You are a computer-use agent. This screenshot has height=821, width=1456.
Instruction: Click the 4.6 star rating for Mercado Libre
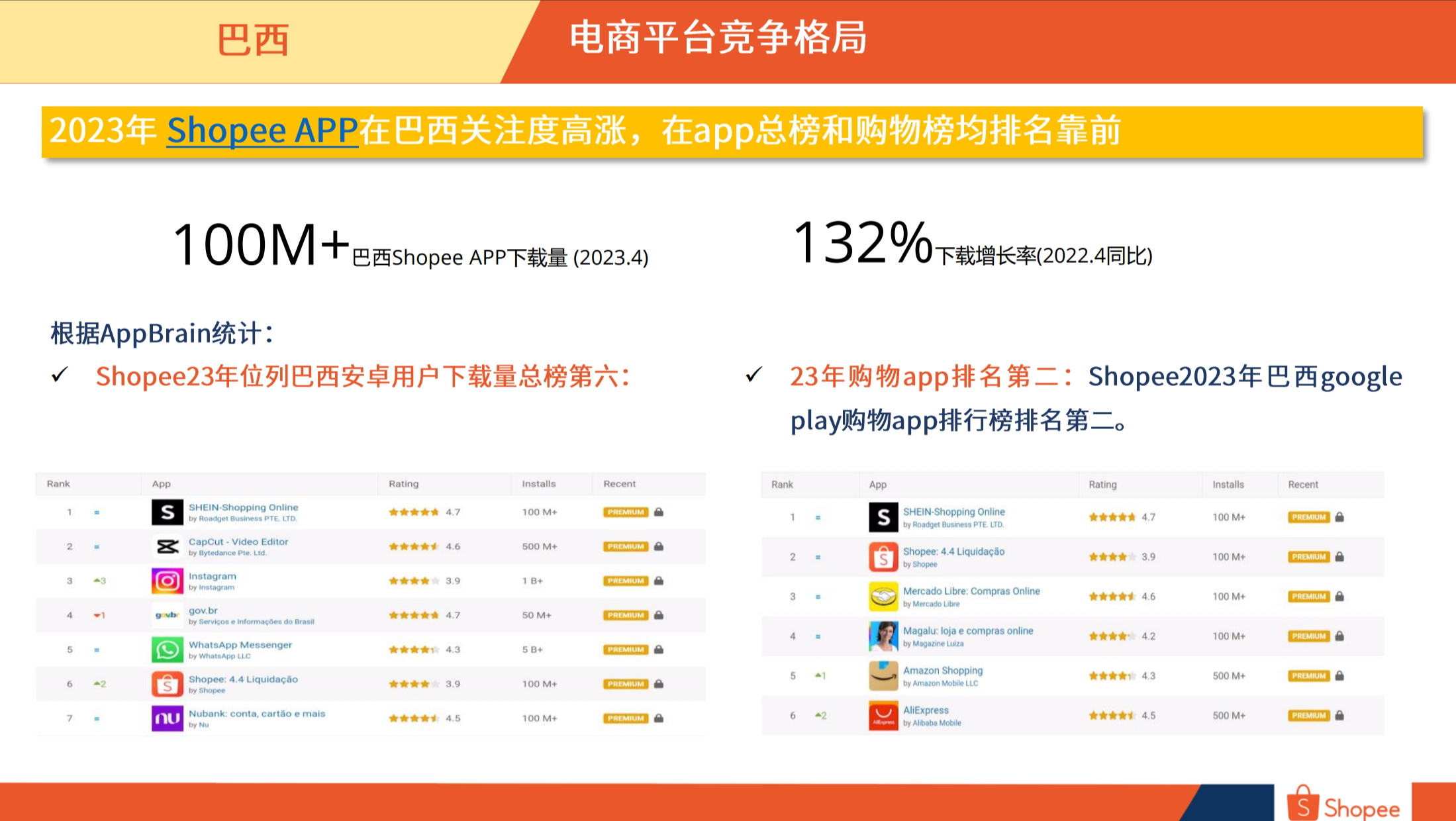1122,597
